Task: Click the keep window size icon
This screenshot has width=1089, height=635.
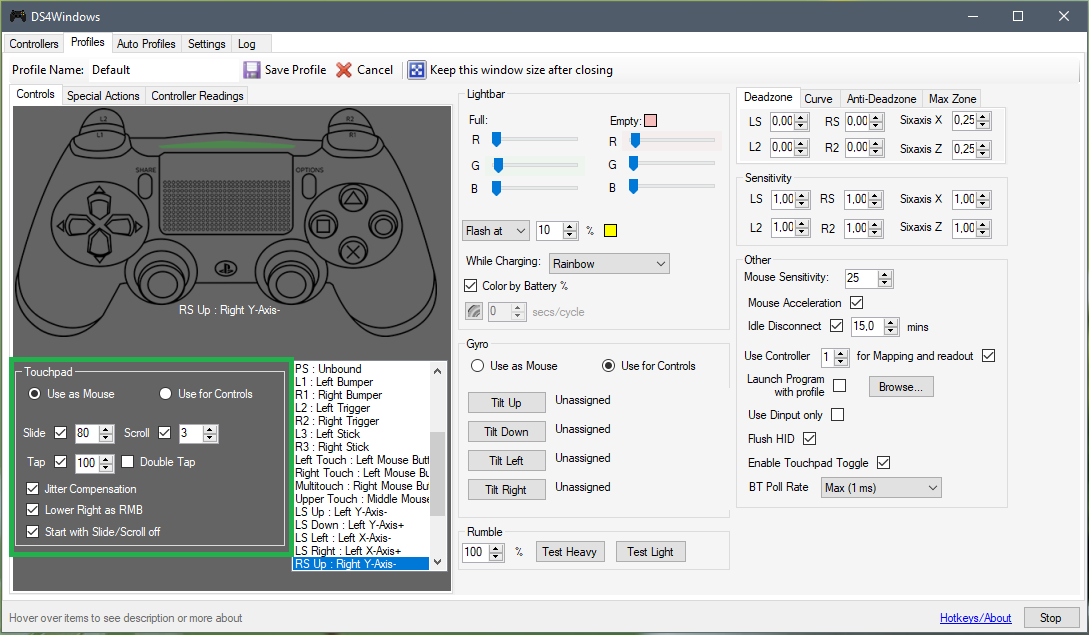Action: (x=416, y=70)
